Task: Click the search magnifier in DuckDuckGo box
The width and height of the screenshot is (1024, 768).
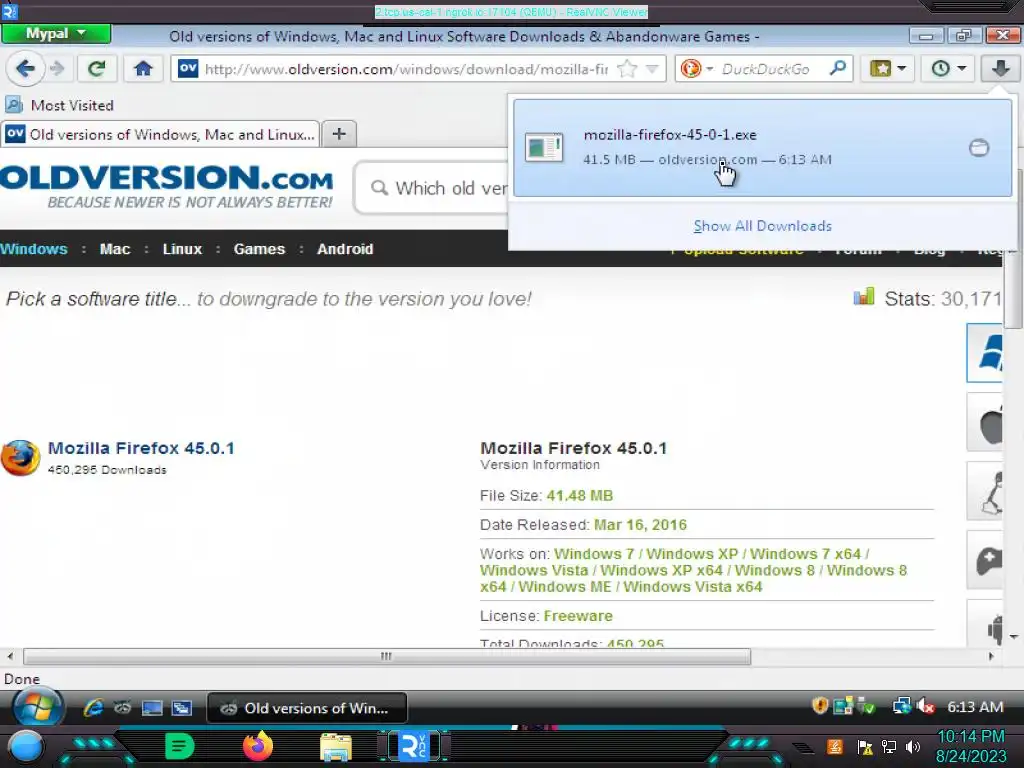Action: tap(838, 68)
